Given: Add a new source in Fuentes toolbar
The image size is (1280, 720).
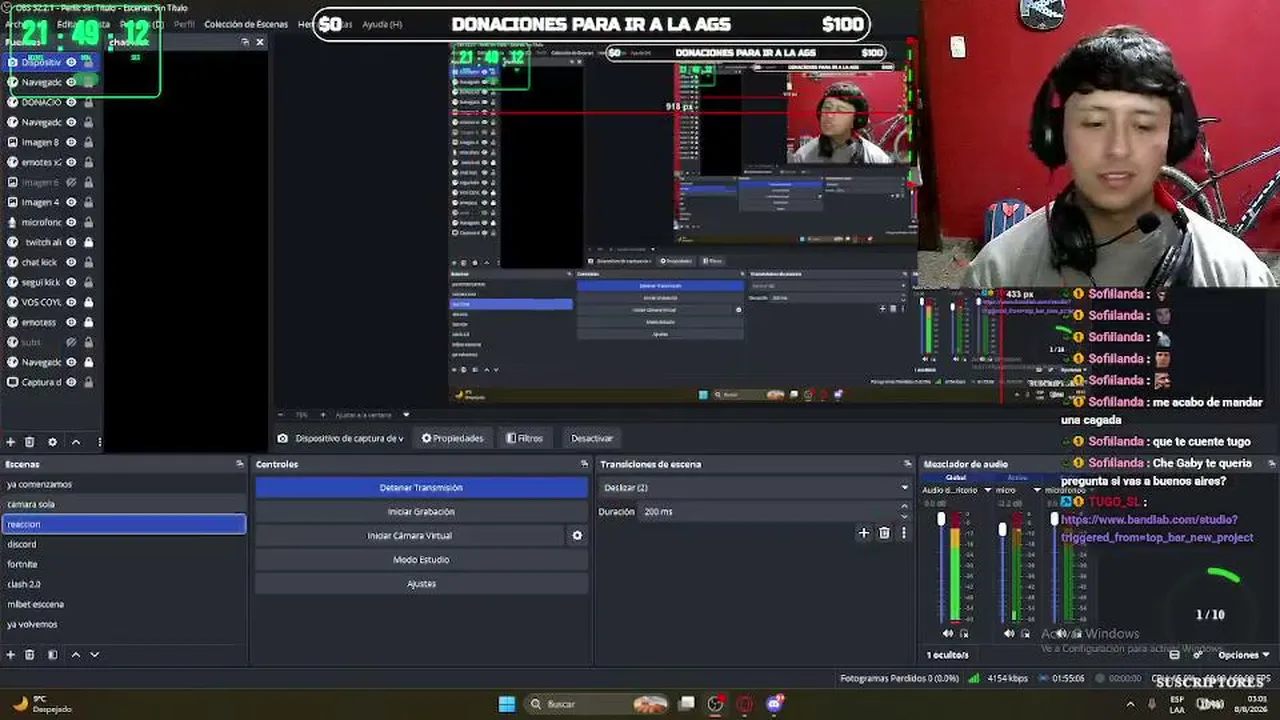Looking at the screenshot, I should tap(11, 442).
